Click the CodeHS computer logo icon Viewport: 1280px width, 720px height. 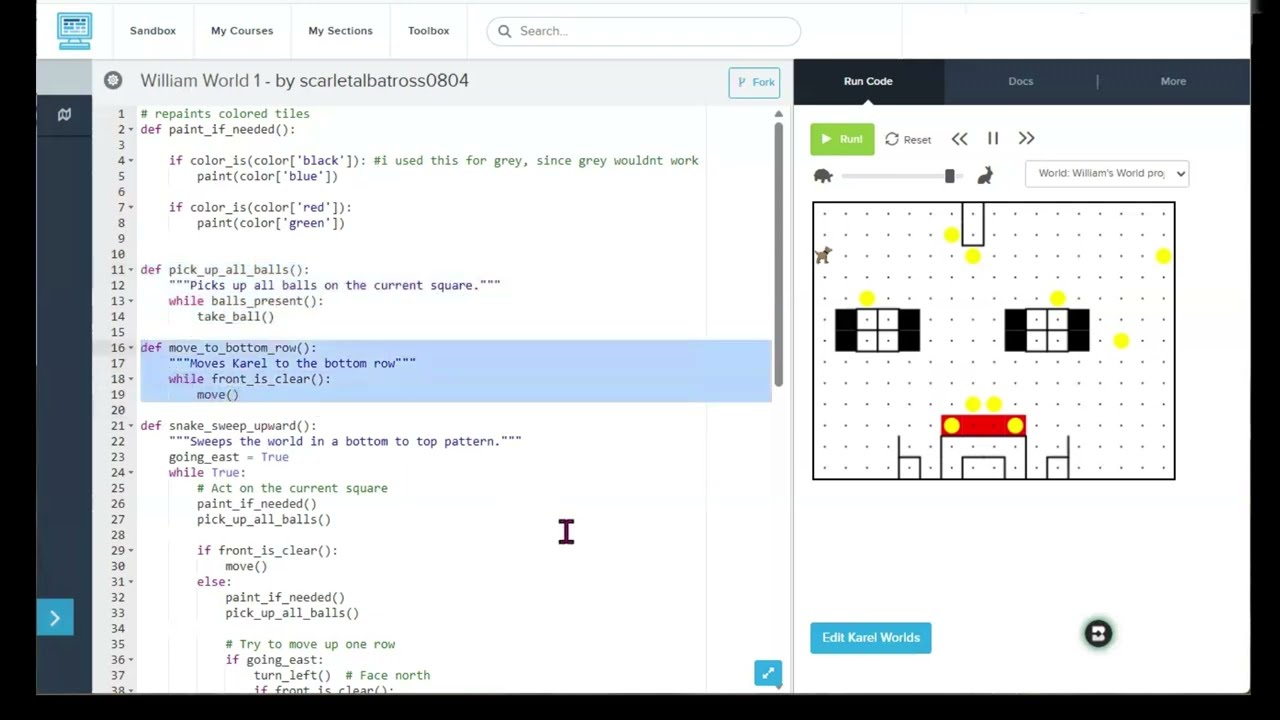pos(74,30)
